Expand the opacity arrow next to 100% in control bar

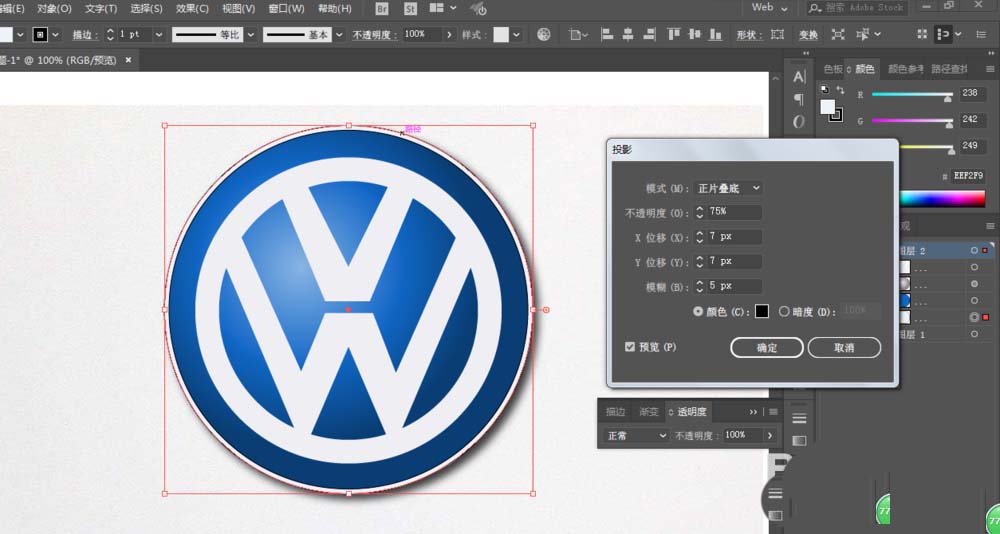[450, 34]
